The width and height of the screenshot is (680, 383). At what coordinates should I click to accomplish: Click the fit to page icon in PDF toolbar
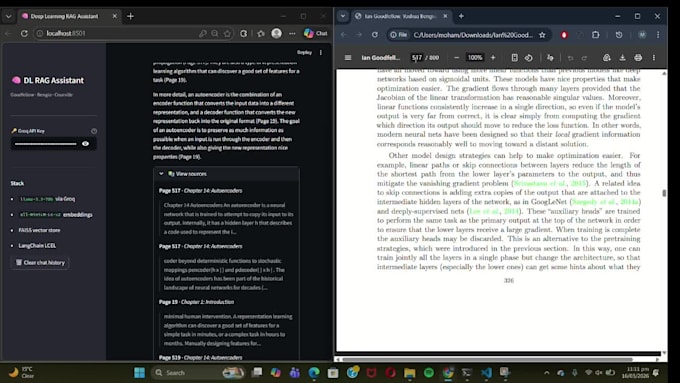[x=514, y=57]
